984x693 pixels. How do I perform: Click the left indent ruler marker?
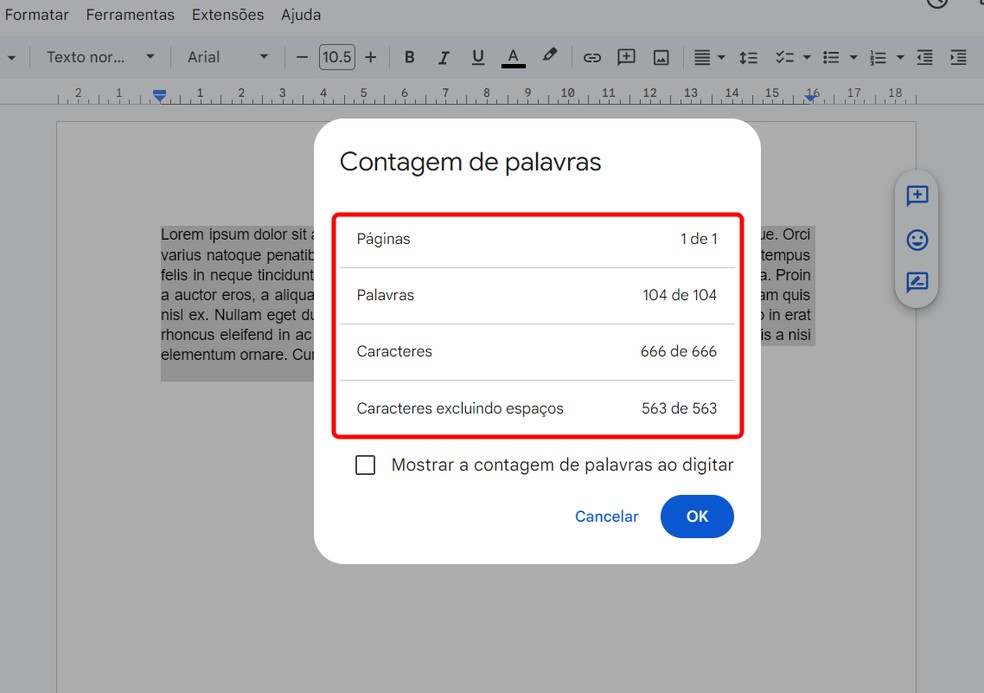point(160,95)
